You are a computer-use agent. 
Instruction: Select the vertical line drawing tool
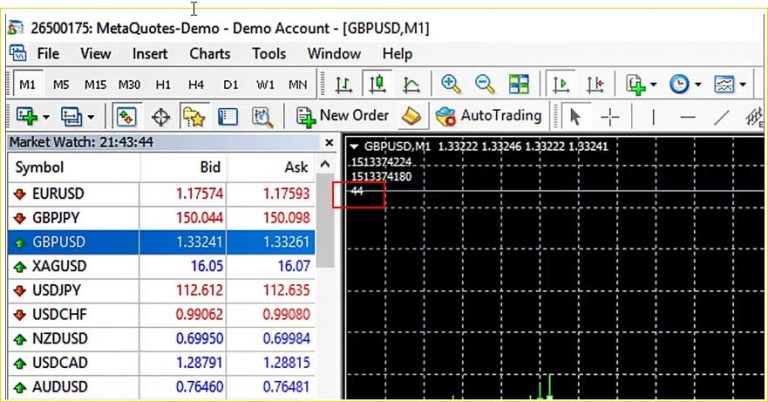653,117
